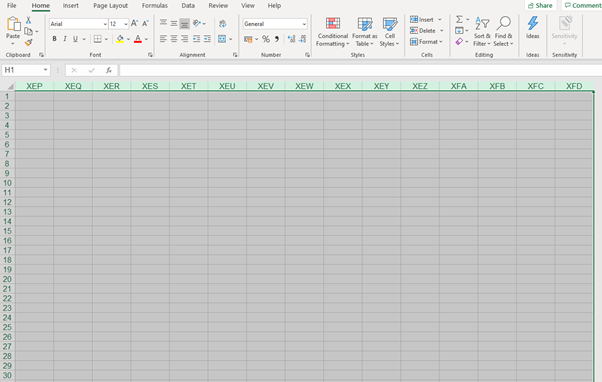Click the Merge & Center icon
Viewport: 602px width, 382px height.
point(222,39)
